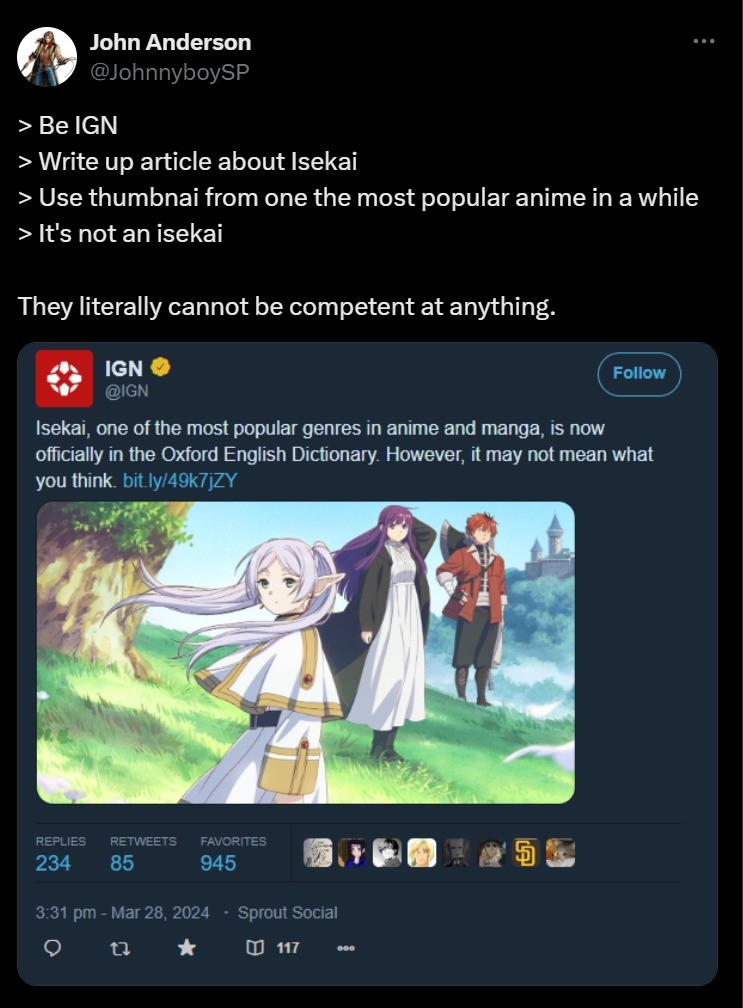This screenshot has height=1008, width=743.
Task: Open the Frieren anime thumbnail image
Action: coord(305,652)
